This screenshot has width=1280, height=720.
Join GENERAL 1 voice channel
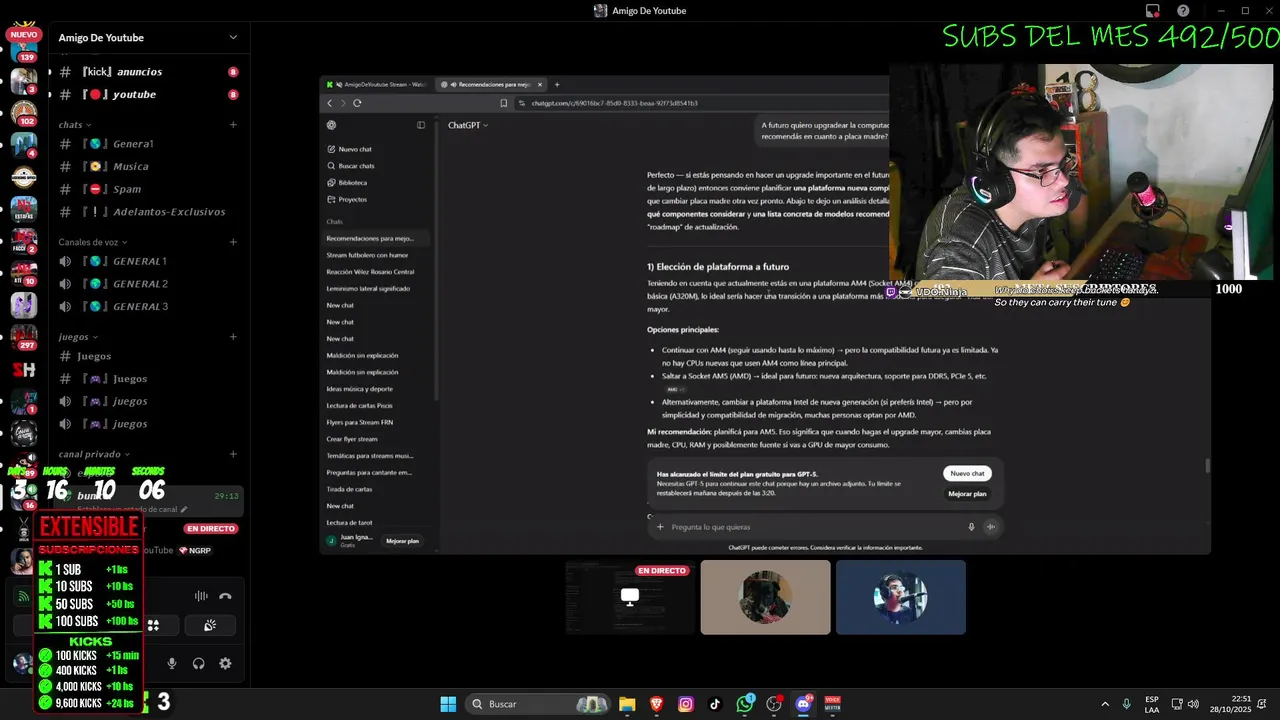[148, 261]
